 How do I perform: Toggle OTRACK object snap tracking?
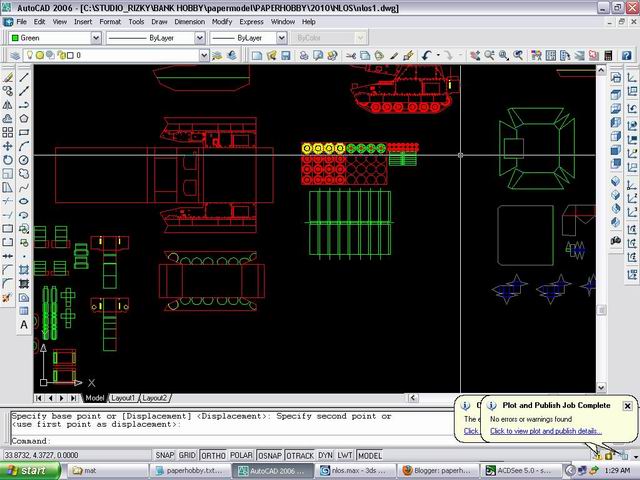[x=300, y=455]
